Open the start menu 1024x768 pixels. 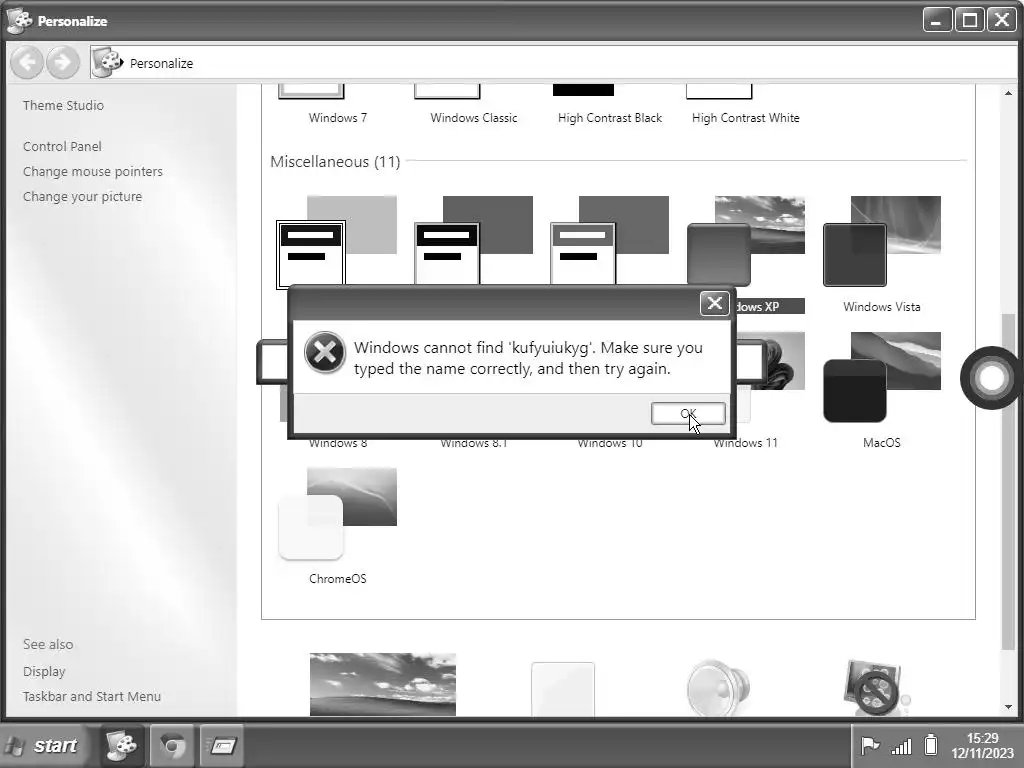[43, 745]
